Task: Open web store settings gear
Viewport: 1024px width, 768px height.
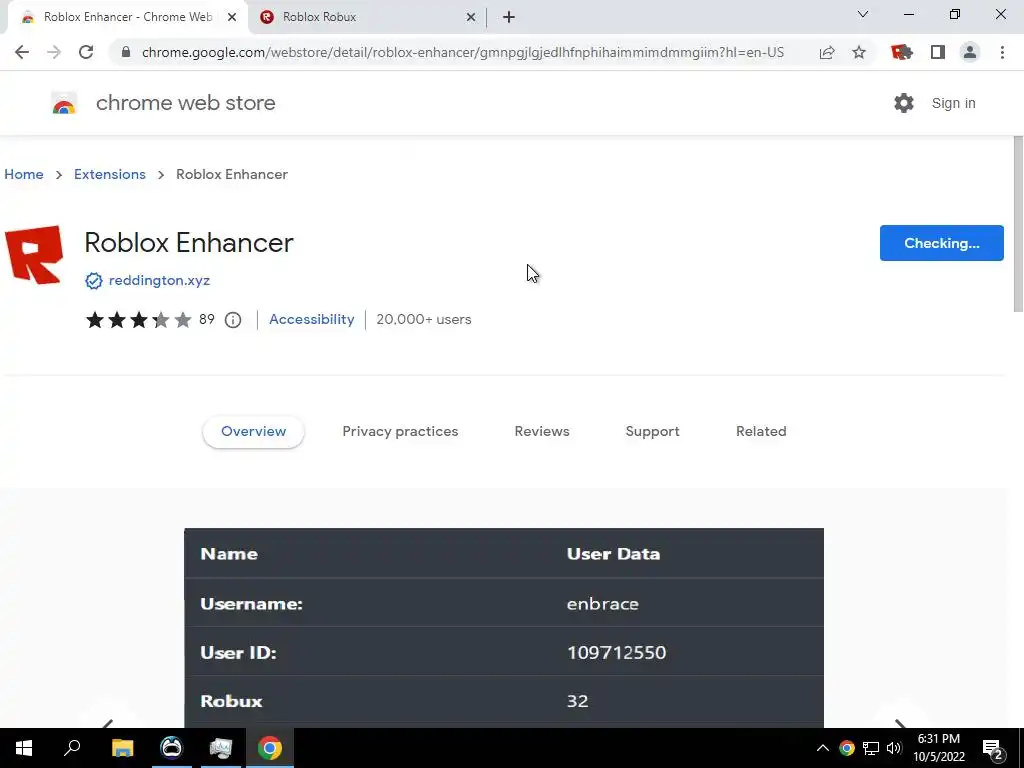Action: [904, 103]
